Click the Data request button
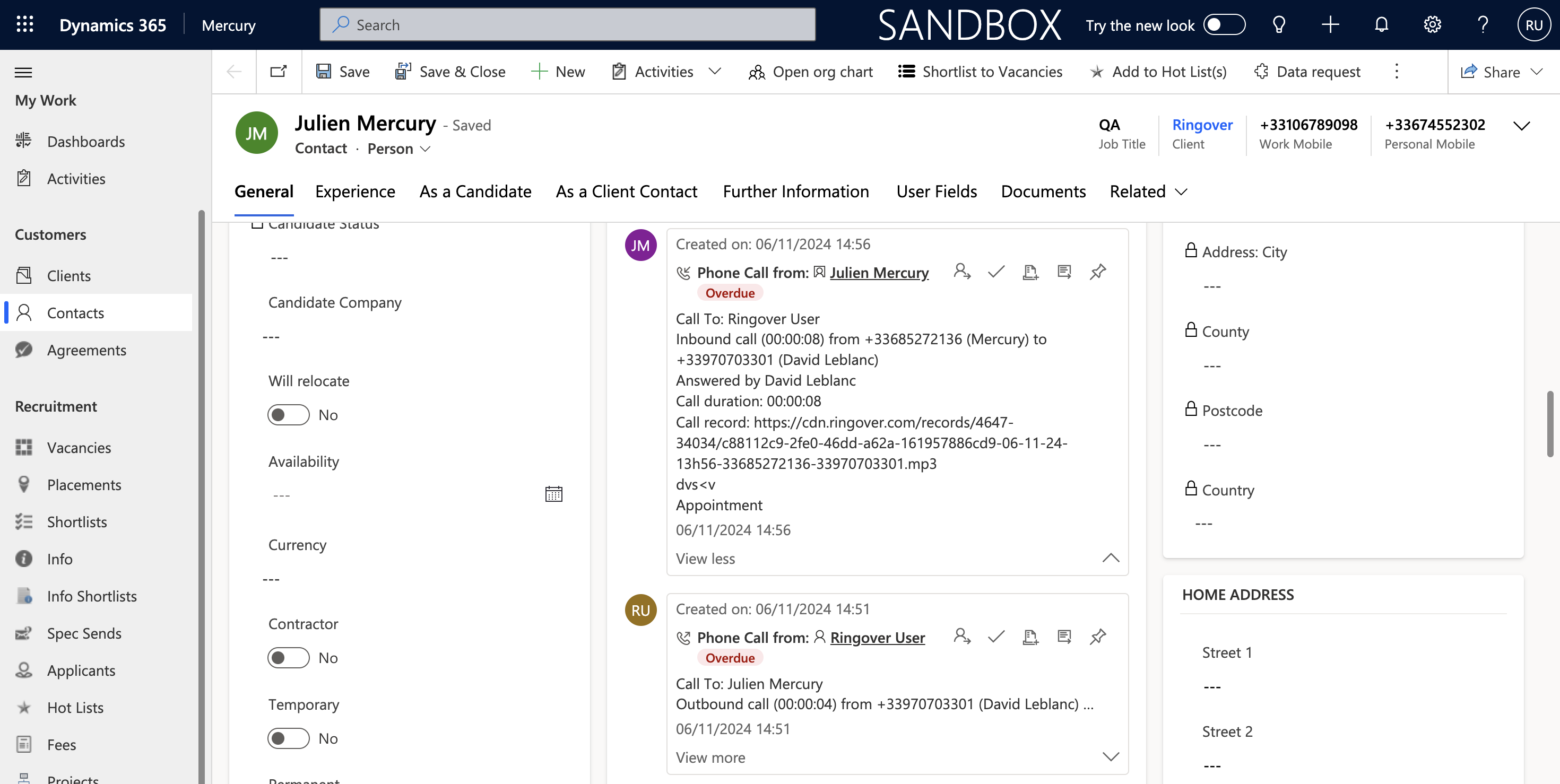This screenshot has width=1560, height=784. [x=1307, y=72]
